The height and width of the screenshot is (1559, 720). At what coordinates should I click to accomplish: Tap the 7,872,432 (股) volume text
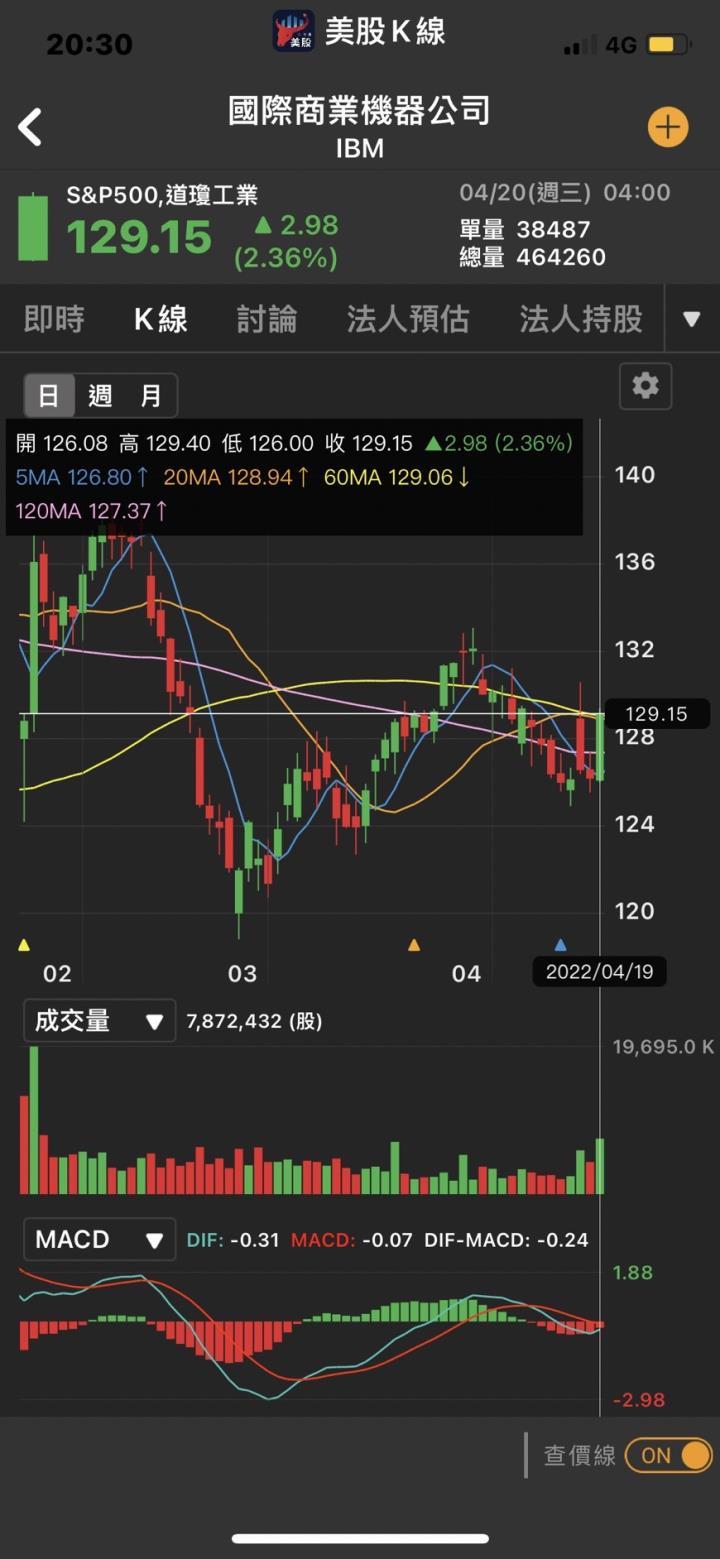pyautogui.click(x=254, y=1021)
